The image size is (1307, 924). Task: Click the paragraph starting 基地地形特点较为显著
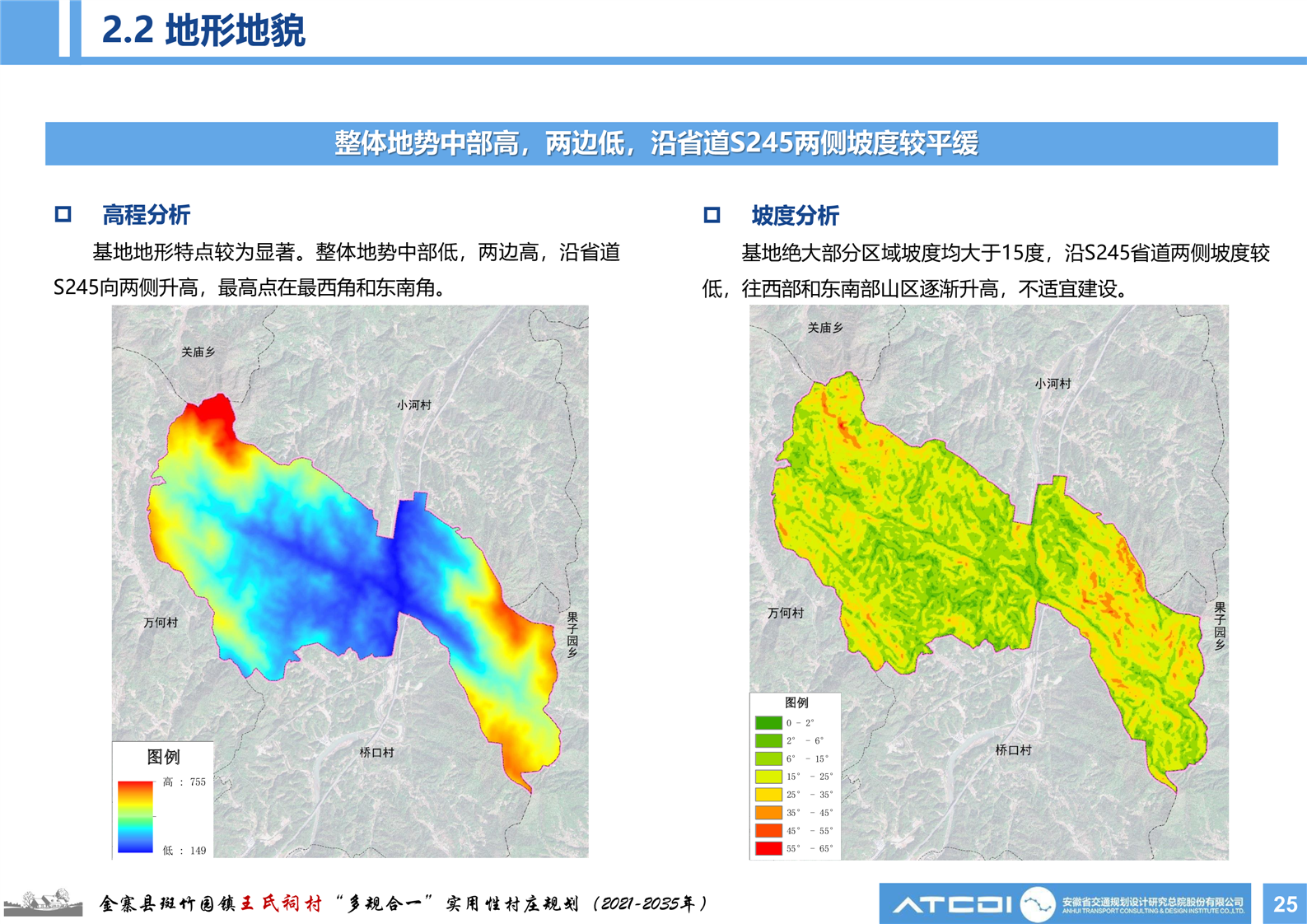click(337, 270)
